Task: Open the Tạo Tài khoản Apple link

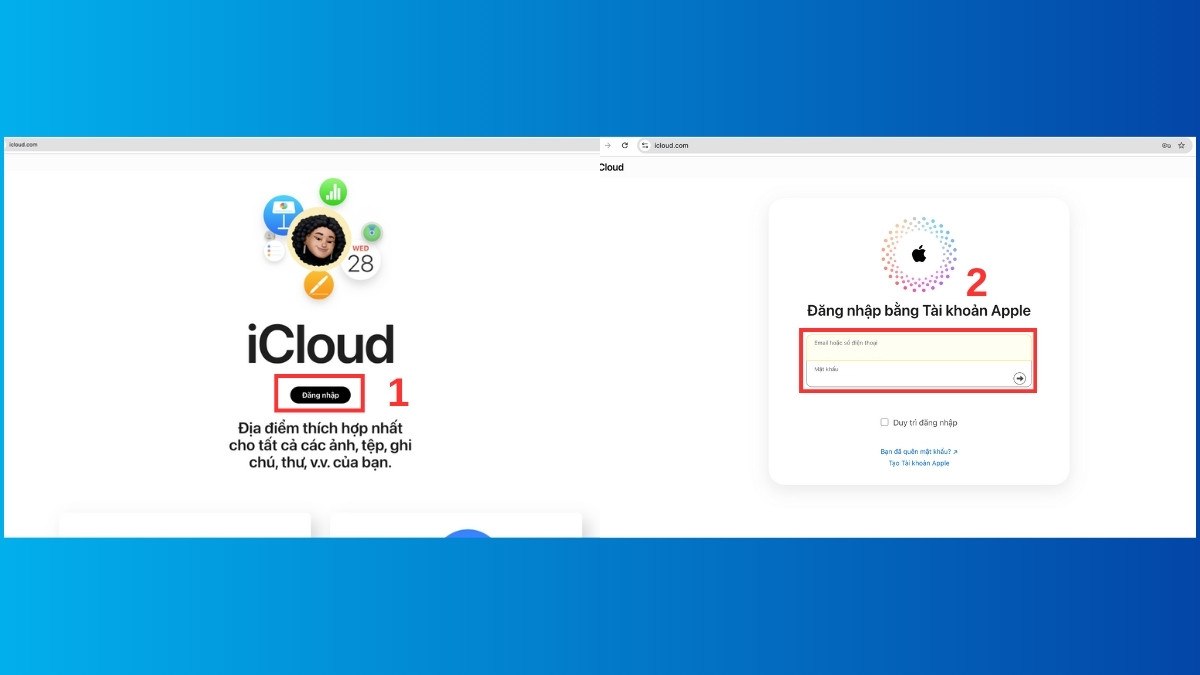Action: 917,463
